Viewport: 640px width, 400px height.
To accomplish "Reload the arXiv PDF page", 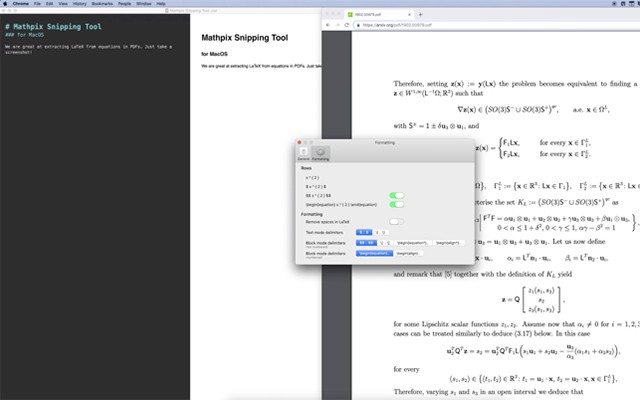I will [347, 25].
